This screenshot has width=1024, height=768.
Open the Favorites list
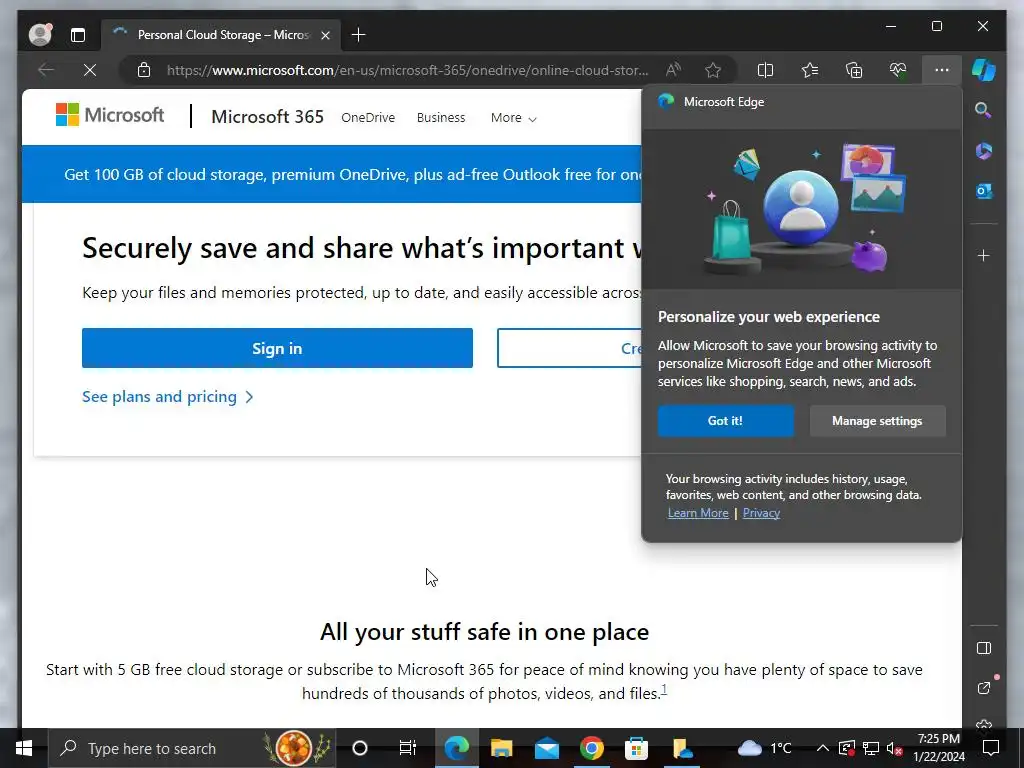pos(810,70)
